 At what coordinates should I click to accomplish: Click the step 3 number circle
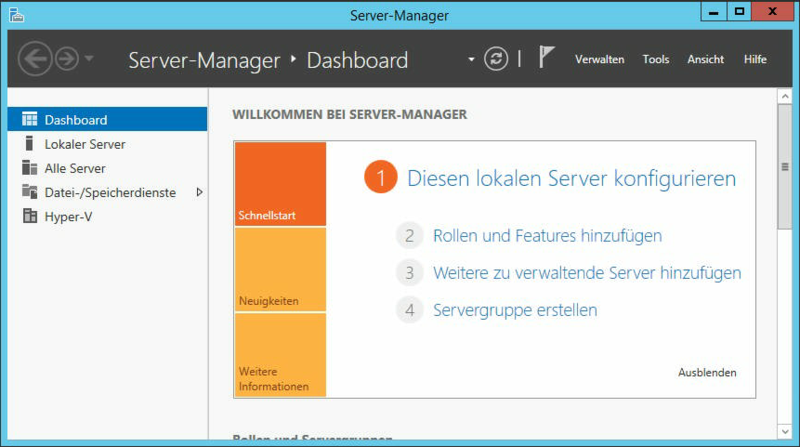pos(410,272)
